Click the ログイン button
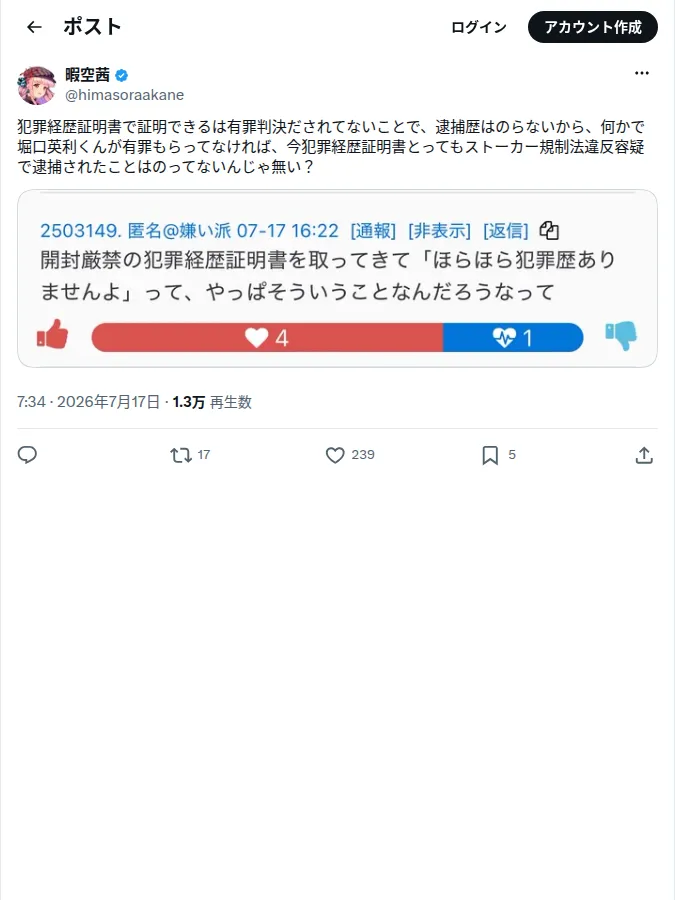The image size is (675, 900). [479, 27]
